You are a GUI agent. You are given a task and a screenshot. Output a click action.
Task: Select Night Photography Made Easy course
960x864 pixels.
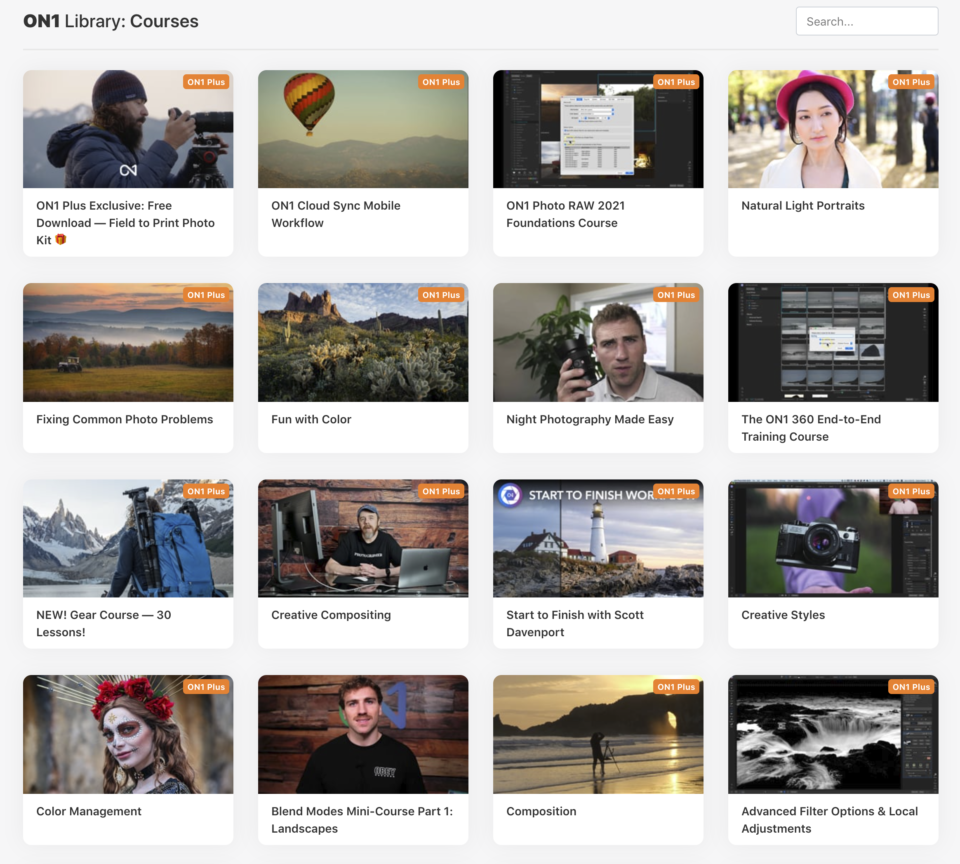click(x=589, y=420)
